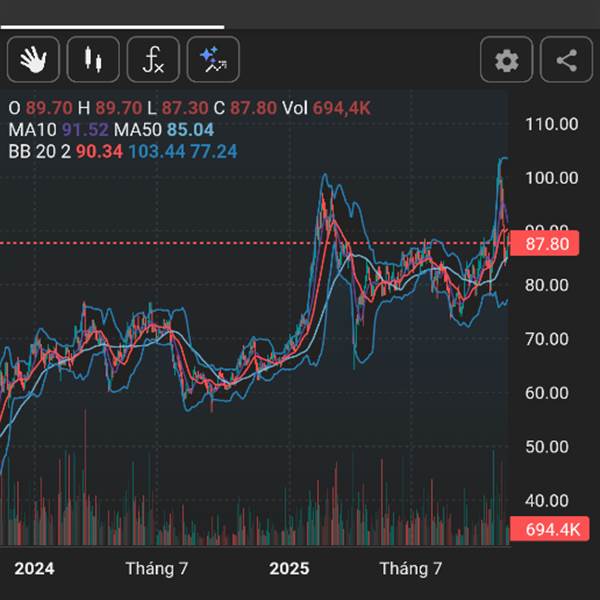Image resolution: width=600 pixels, height=600 pixels.
Task: Share the chart
Action: pyautogui.click(x=566, y=59)
